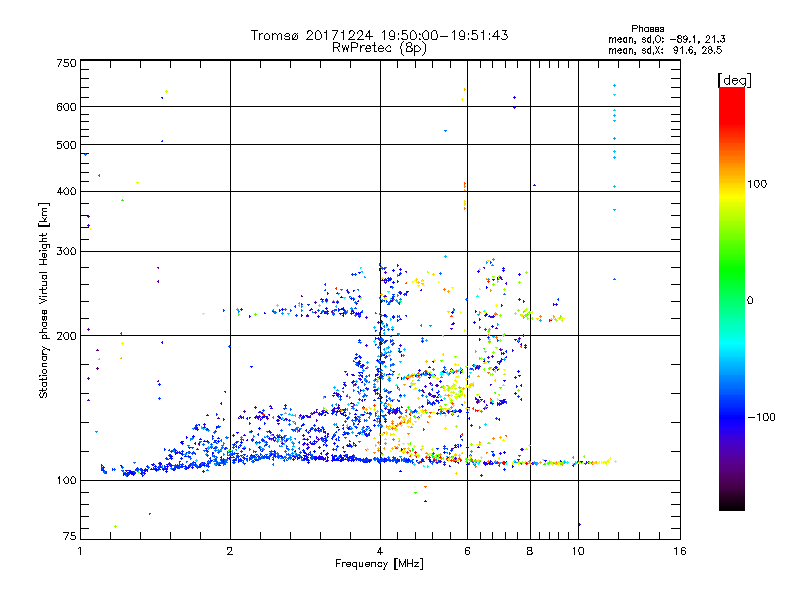Click y-axis tick label '400'
Image resolution: width=800 pixels, height=600 pixels.
coord(66,191)
